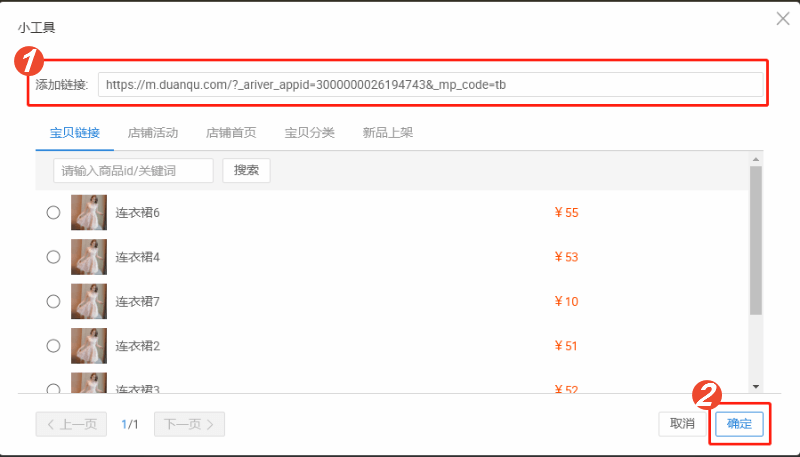Click the price ¥55
800x457 pixels.
click(x=566, y=213)
